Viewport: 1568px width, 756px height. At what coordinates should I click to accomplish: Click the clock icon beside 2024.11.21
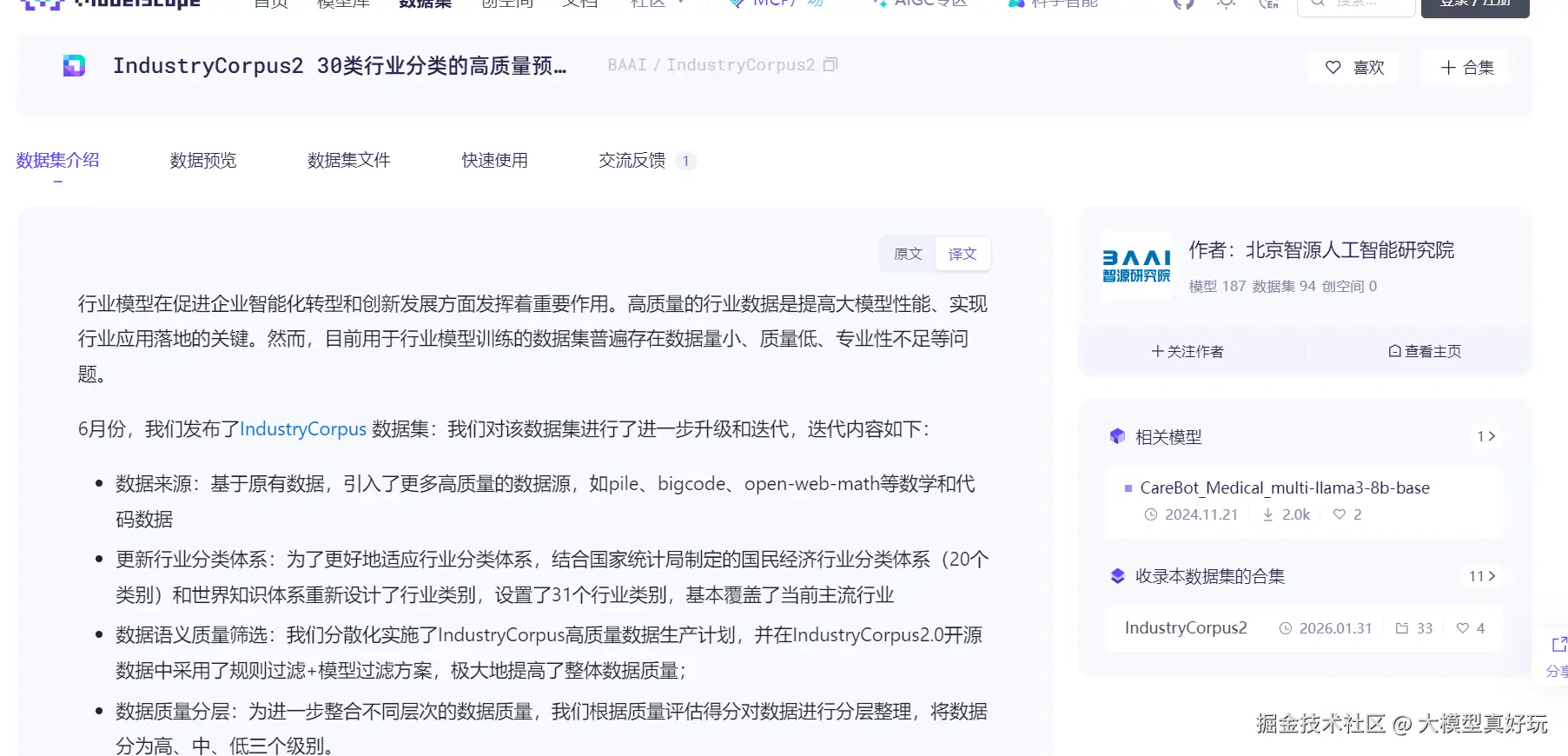pos(1151,514)
